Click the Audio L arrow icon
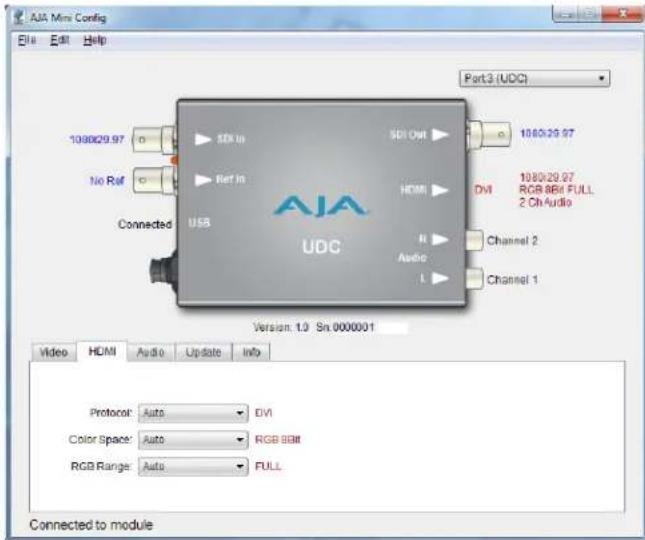645x540 pixels. click(441, 278)
